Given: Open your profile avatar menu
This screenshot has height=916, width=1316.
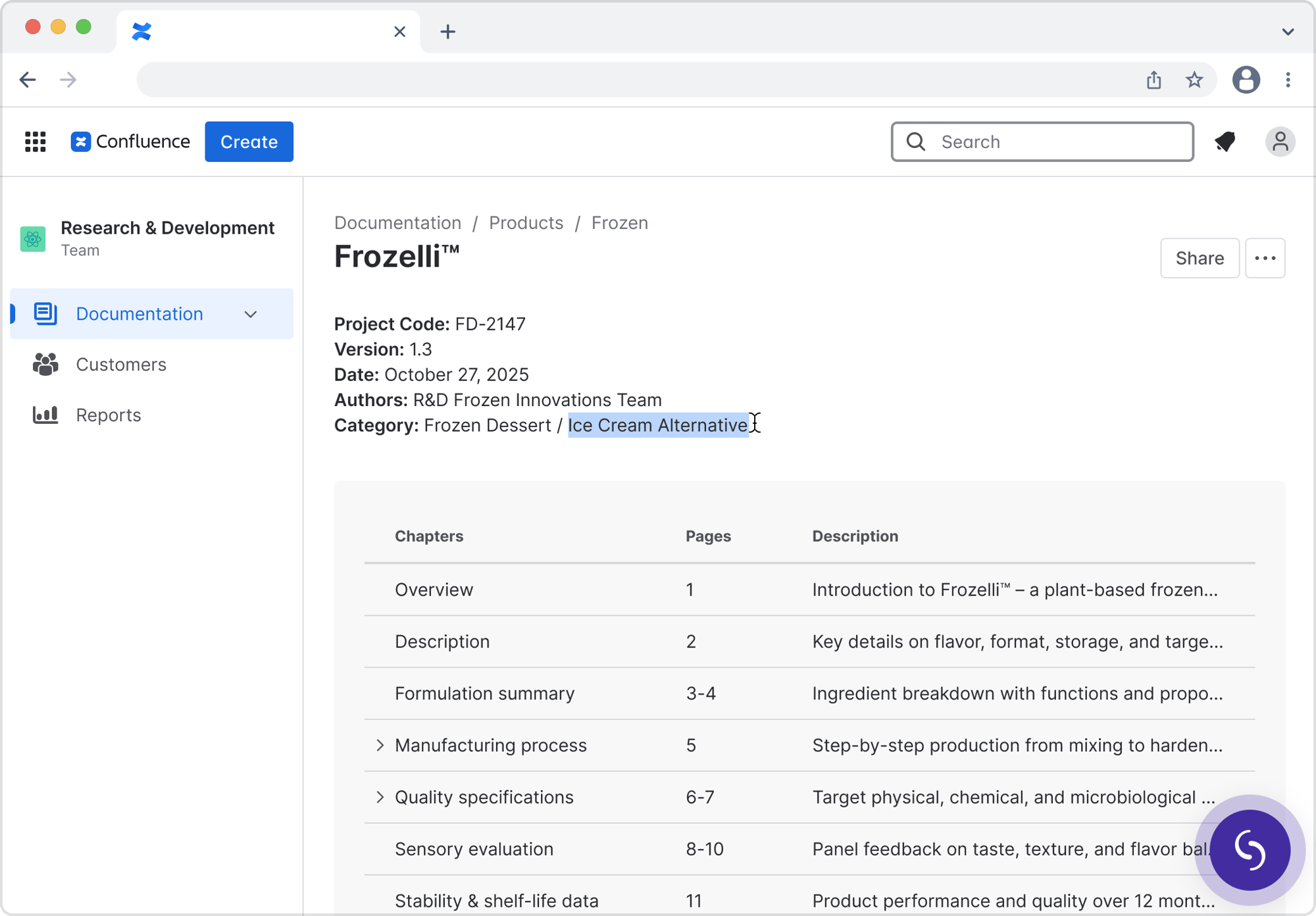Looking at the screenshot, I should (x=1280, y=141).
